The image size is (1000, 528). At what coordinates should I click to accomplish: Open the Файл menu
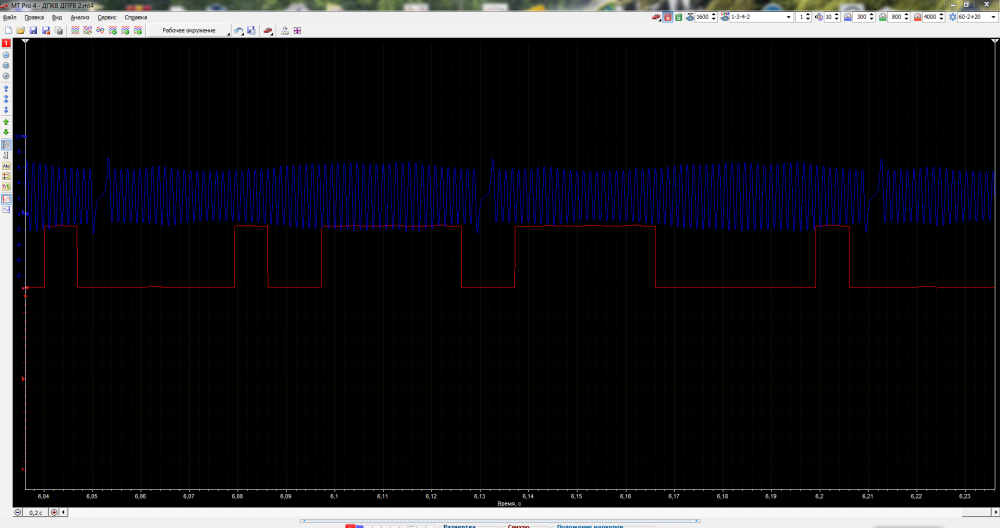[x=9, y=17]
